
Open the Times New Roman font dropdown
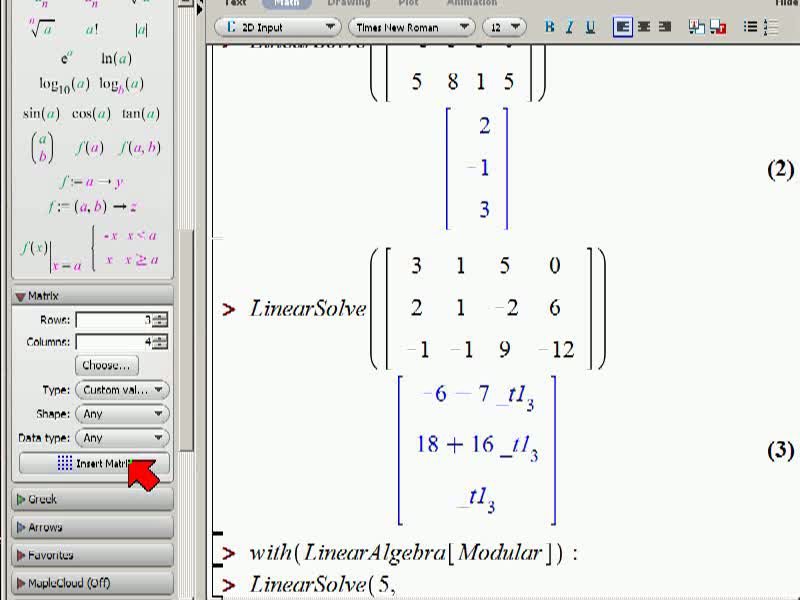(x=412, y=27)
